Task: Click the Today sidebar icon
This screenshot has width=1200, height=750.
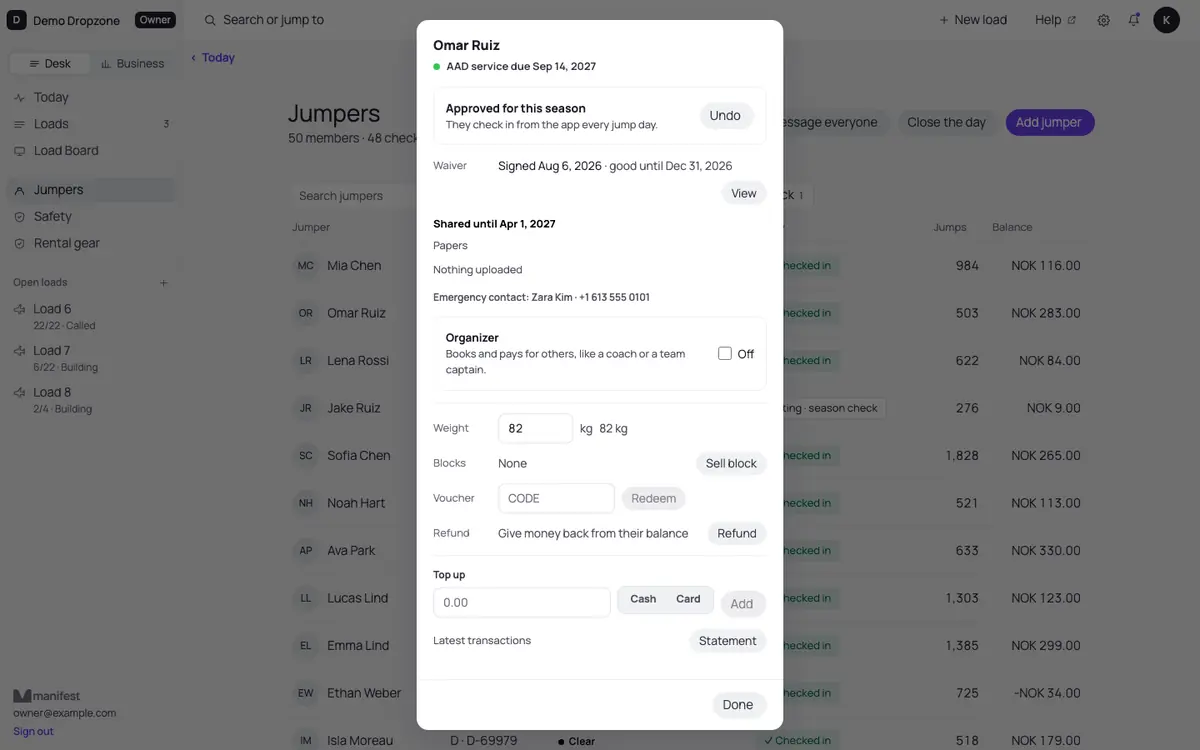Action: click(19, 98)
